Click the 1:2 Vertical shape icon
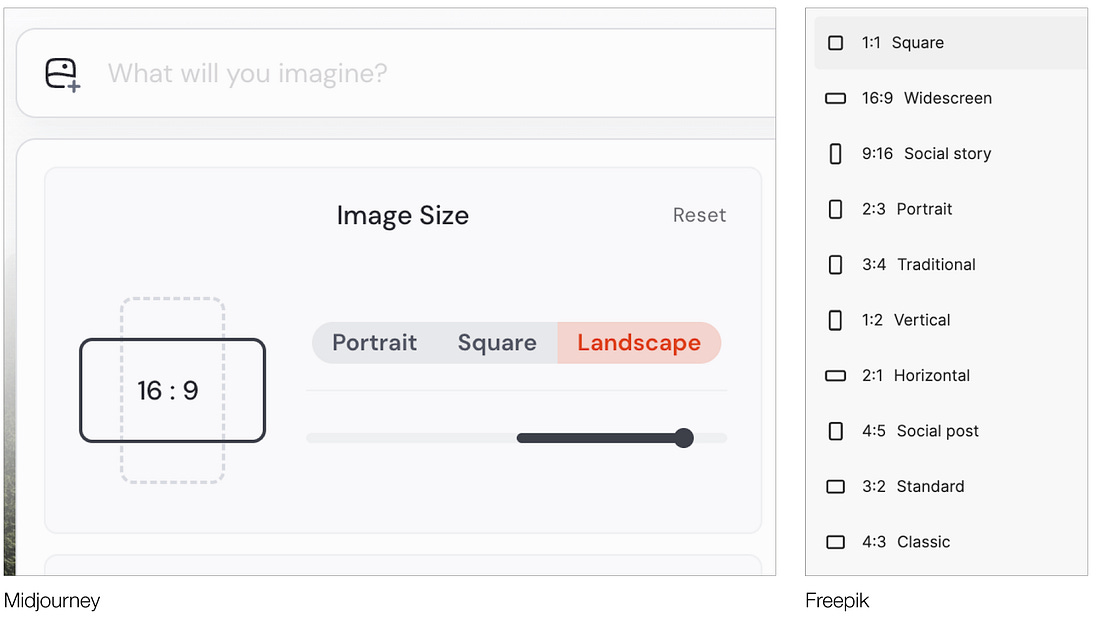 coord(836,321)
